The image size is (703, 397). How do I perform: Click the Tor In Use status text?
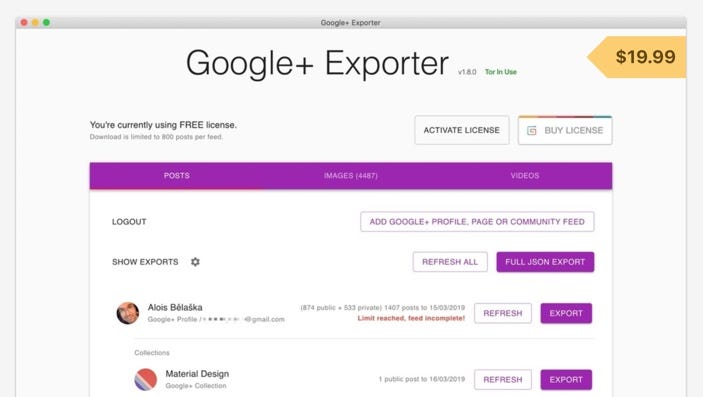501,72
